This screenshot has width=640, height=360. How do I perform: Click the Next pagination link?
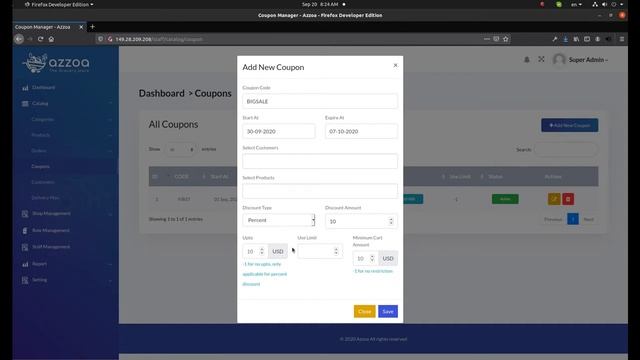click(588, 220)
